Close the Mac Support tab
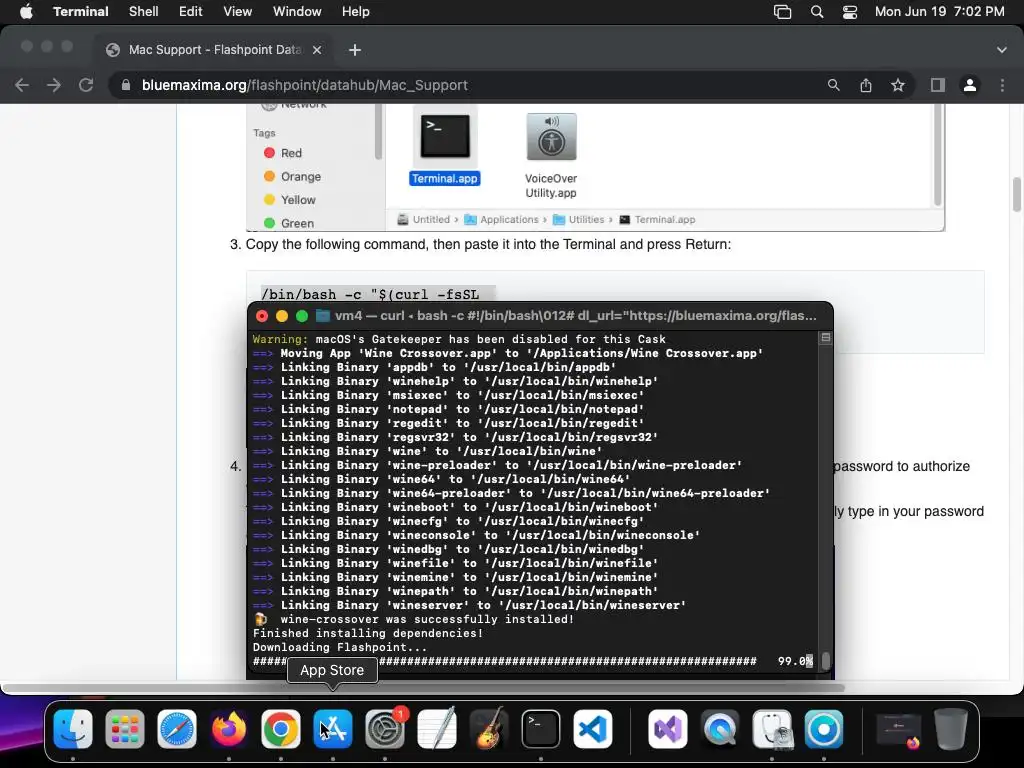The width and height of the screenshot is (1024, 768). pos(317,50)
